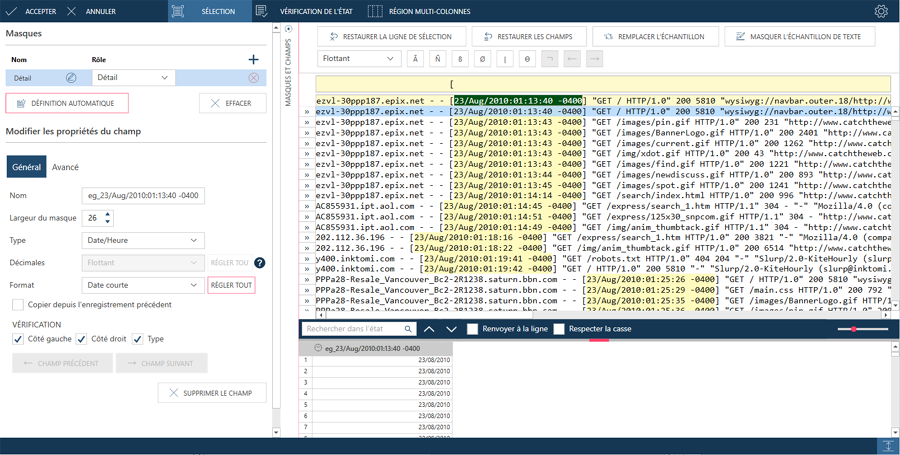Switch to the Avancé tab
900x455 pixels.
pos(65,167)
